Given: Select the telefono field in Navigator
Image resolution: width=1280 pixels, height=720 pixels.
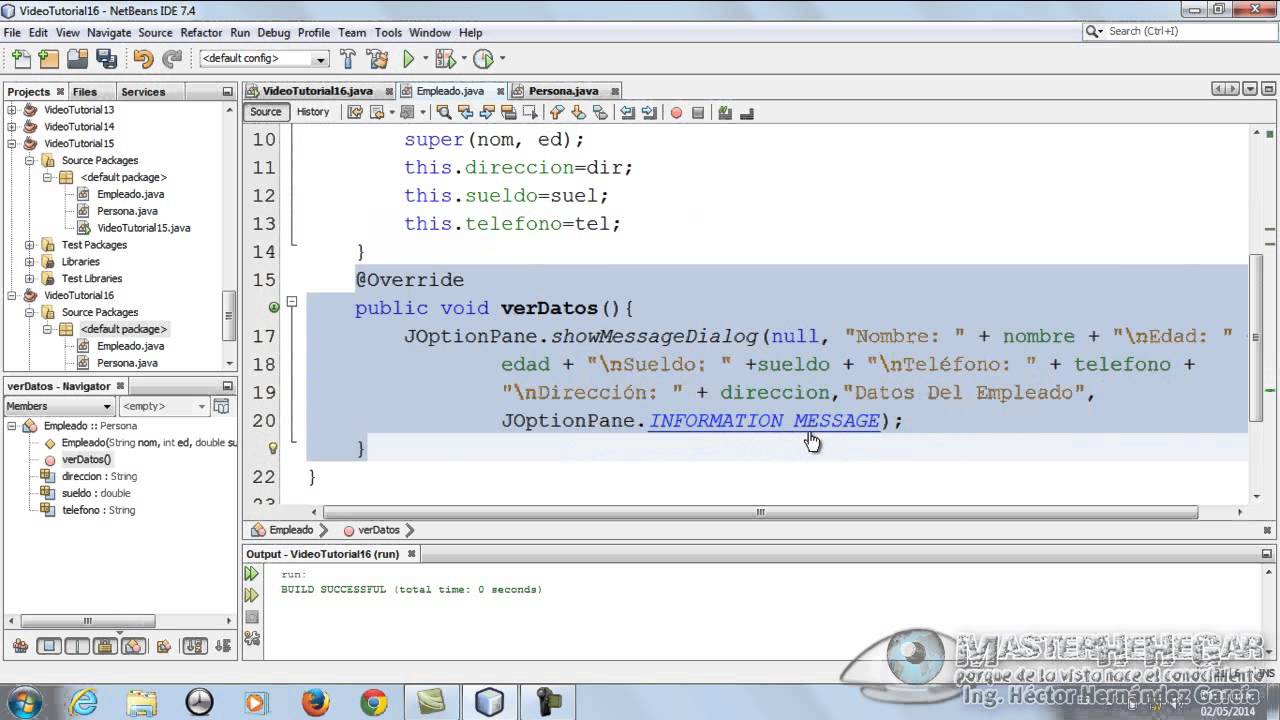Looking at the screenshot, I should (x=98, y=510).
